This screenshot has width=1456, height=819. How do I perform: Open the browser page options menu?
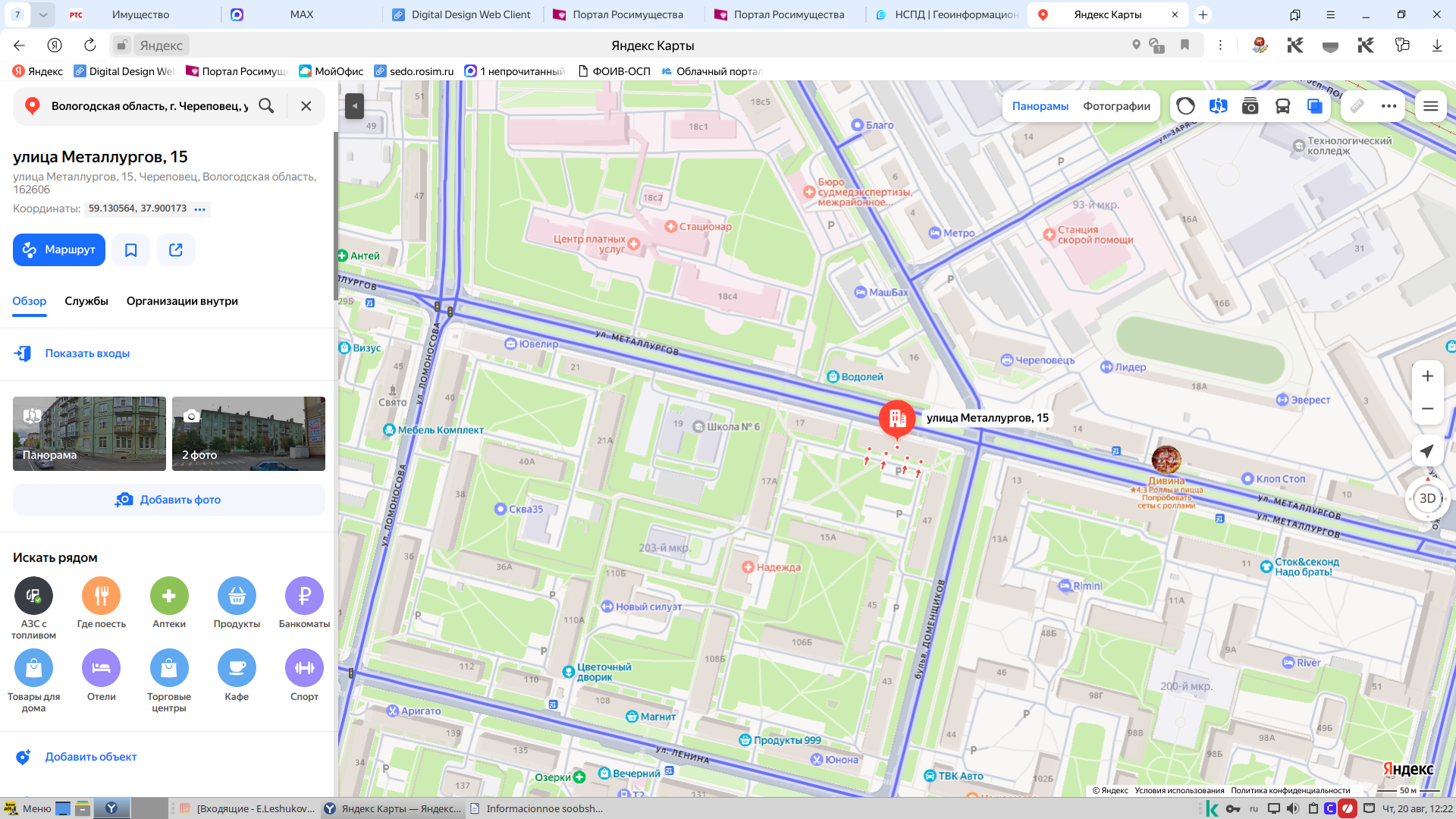[x=1220, y=45]
